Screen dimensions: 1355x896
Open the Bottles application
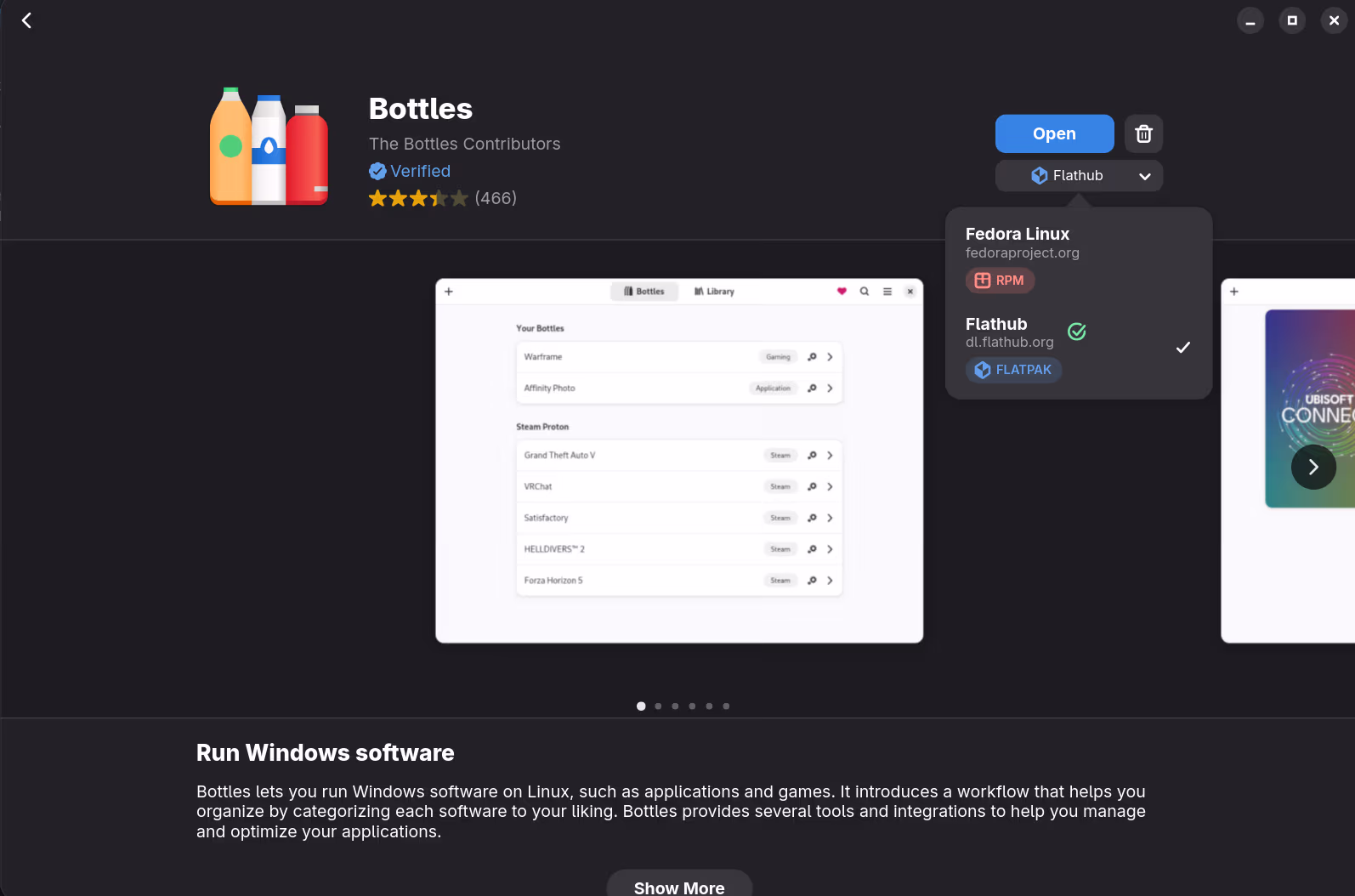[1054, 133]
